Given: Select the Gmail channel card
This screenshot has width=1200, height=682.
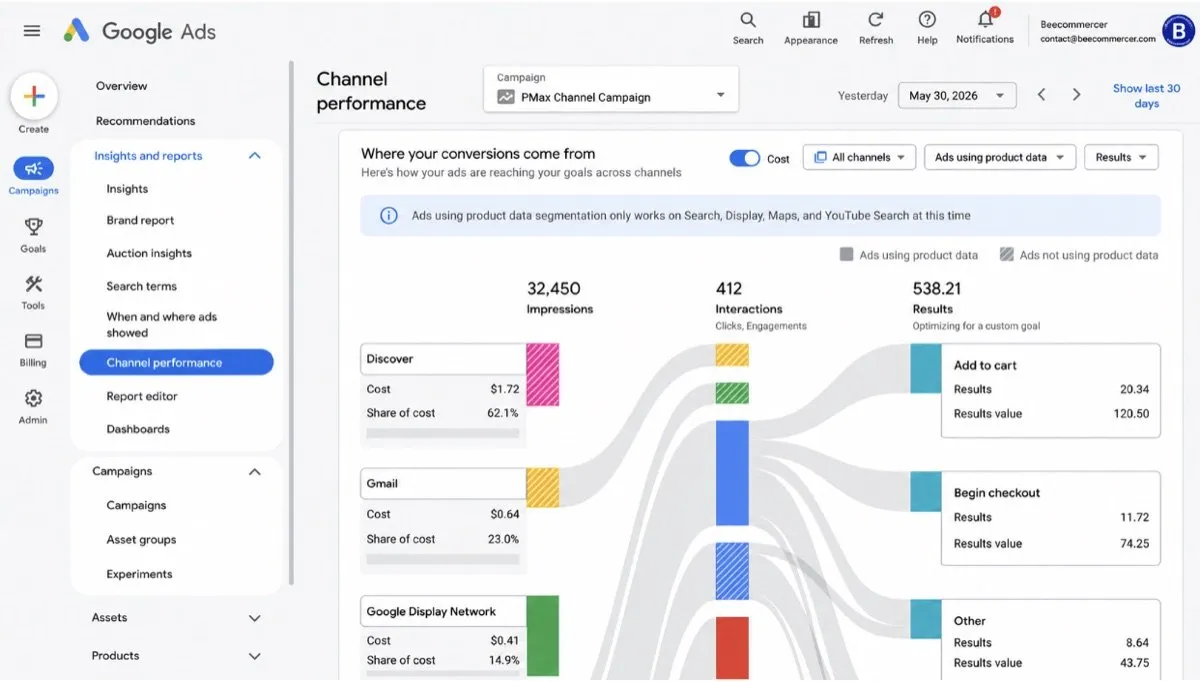Looking at the screenshot, I should [443, 520].
